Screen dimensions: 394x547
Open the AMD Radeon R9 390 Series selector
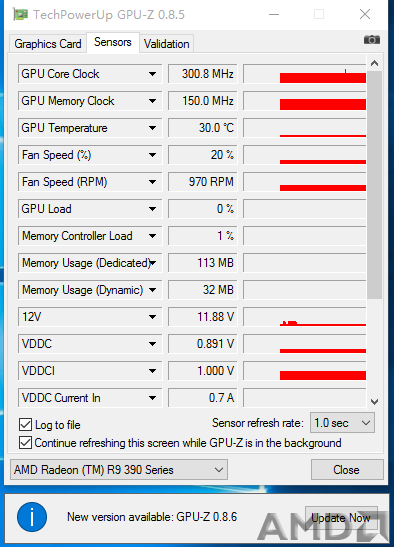(x=119, y=470)
